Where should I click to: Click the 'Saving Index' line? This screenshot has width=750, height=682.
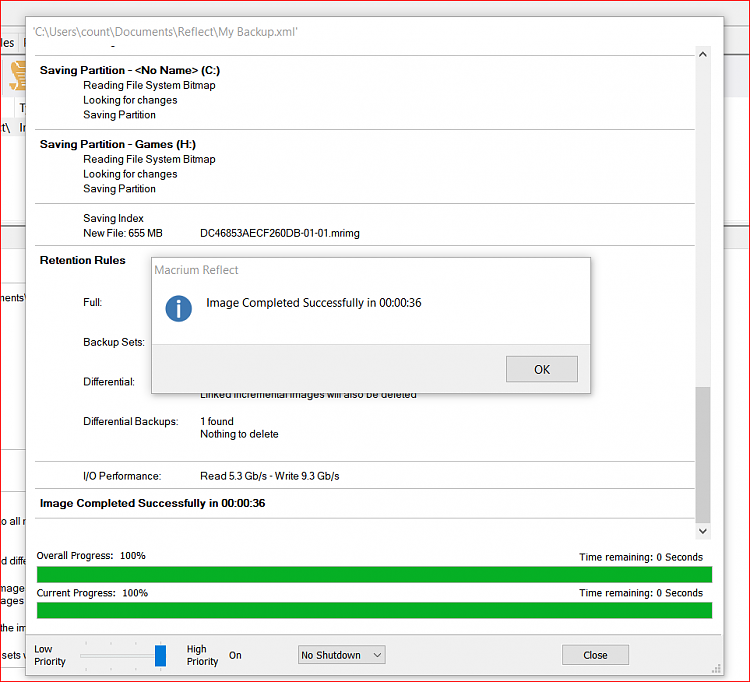113,219
